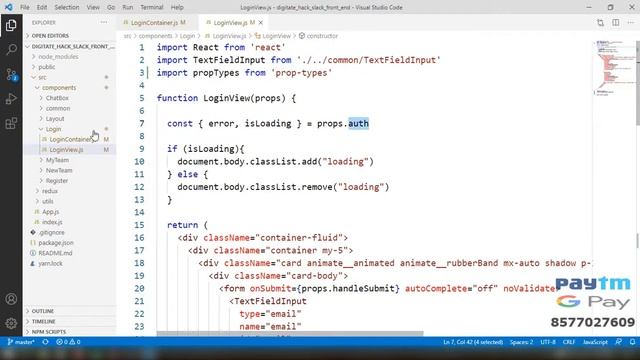
Task: Open the Run menu
Action: 128,7
